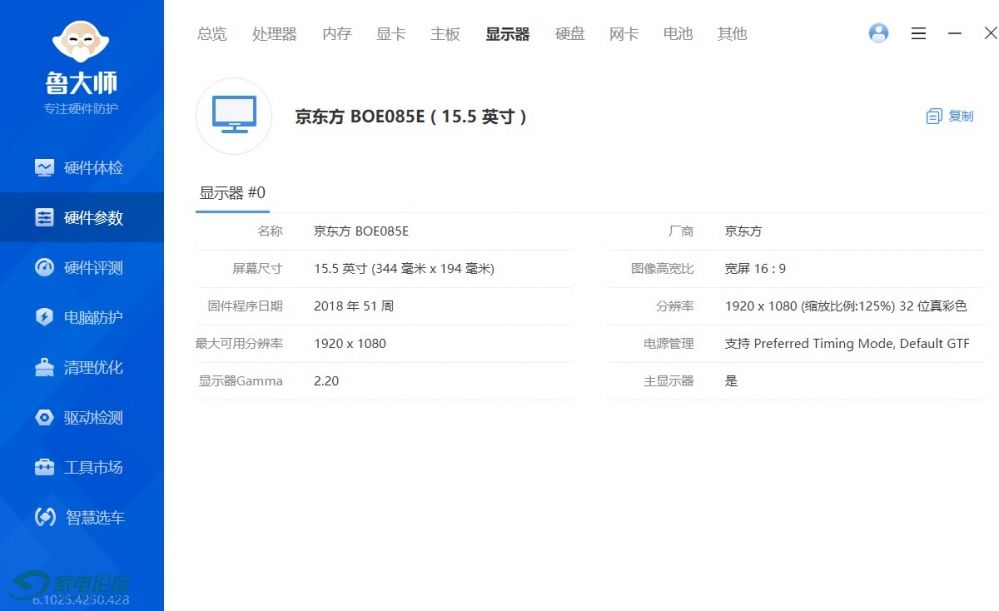Screen dimensions: 999x611
Task: Click the 最大可用分辨率 value 1920 x 1080
Action: 350,343
